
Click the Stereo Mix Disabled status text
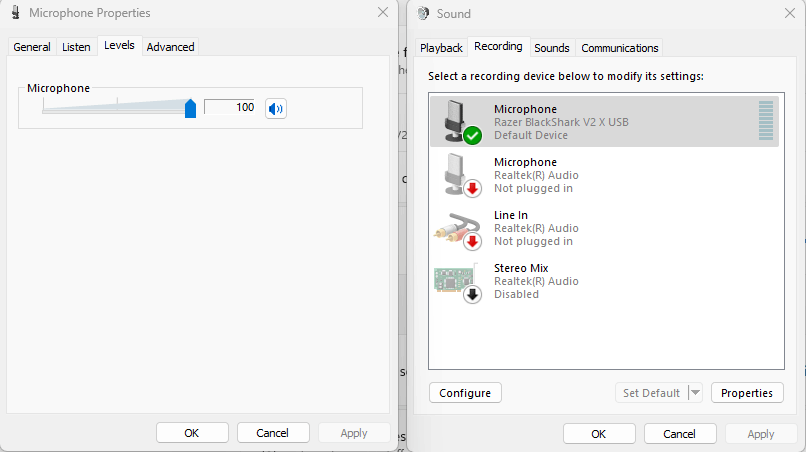pyautogui.click(x=517, y=294)
